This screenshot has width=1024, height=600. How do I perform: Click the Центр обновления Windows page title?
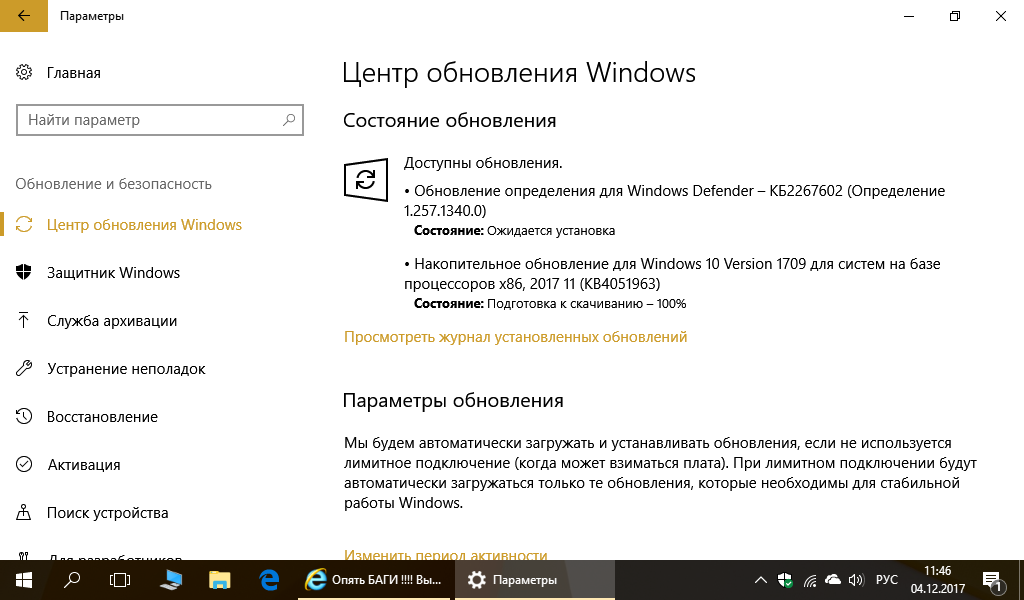click(519, 72)
